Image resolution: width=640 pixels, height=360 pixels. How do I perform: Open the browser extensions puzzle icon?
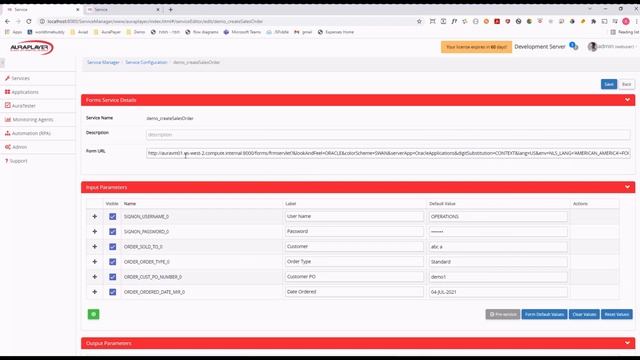click(593, 21)
